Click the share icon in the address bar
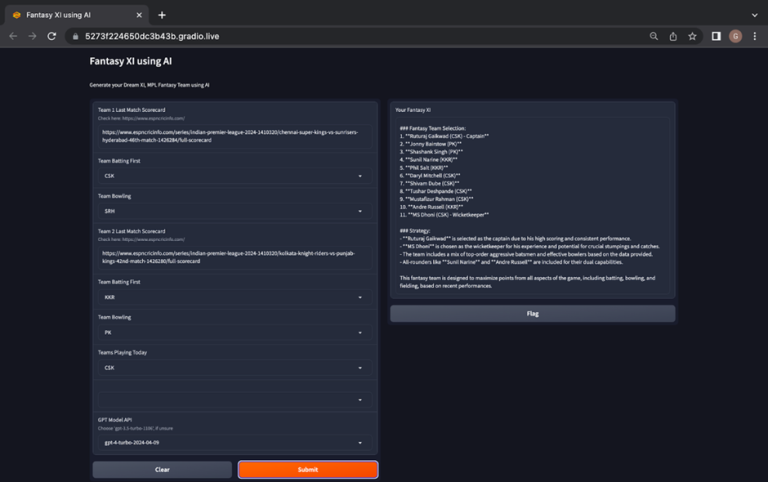768x482 pixels. 673,36
